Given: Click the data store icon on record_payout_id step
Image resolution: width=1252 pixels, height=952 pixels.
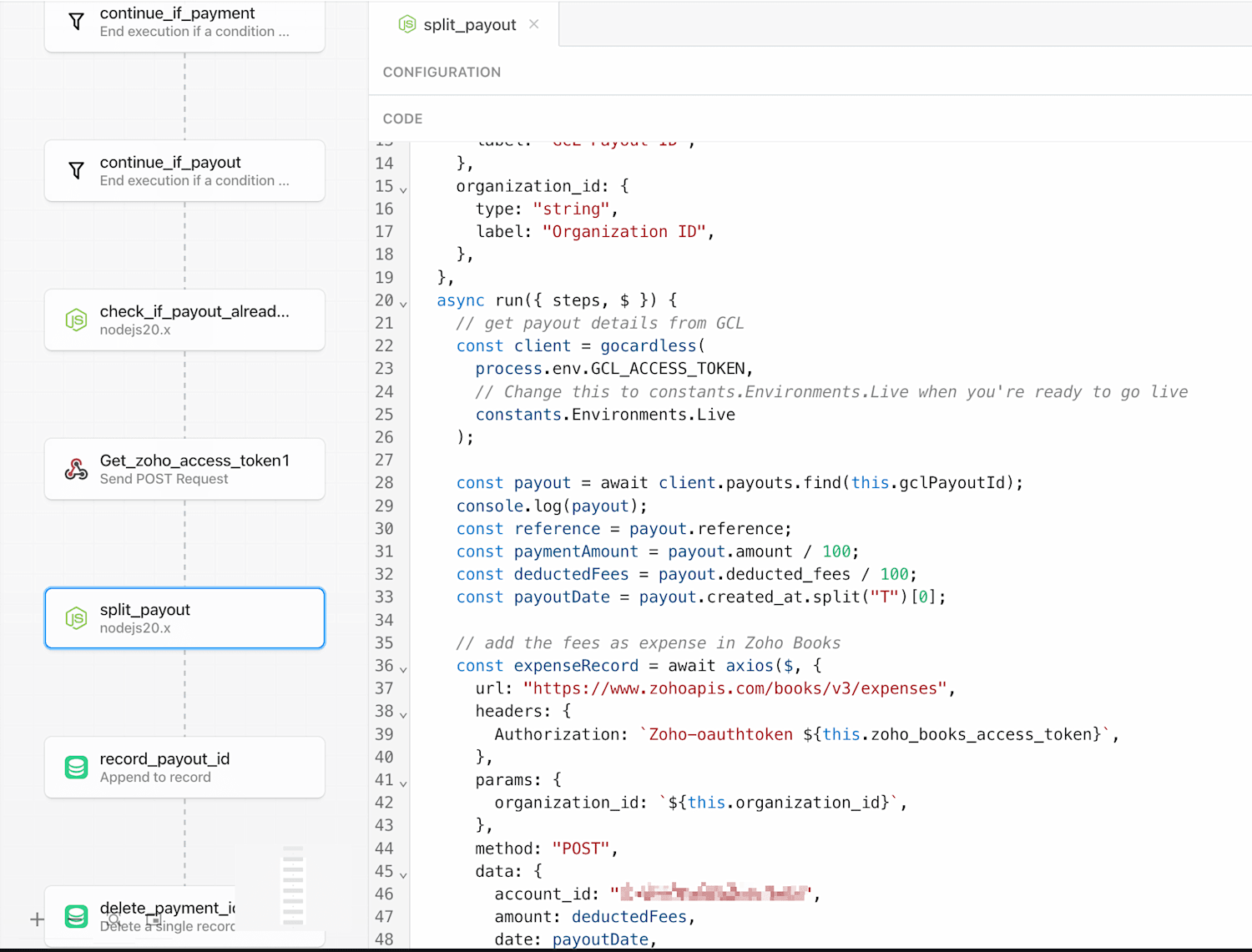Looking at the screenshot, I should [x=76, y=768].
